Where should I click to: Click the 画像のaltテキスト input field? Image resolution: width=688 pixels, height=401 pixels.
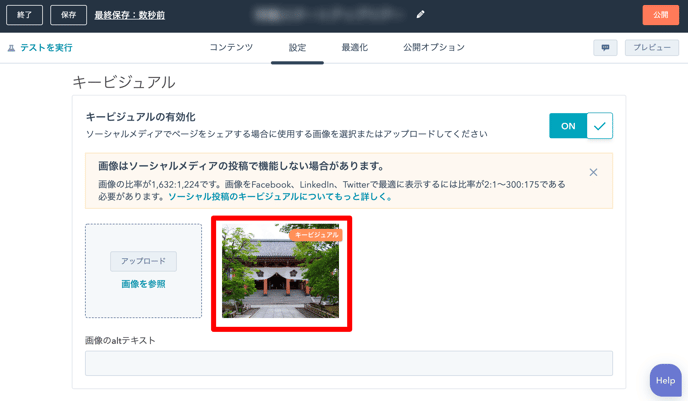[349, 363]
